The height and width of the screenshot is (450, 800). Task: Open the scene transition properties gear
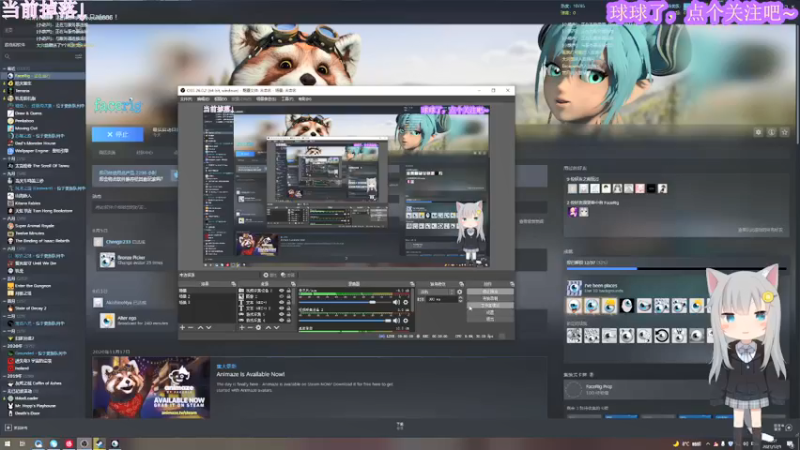coord(459,292)
